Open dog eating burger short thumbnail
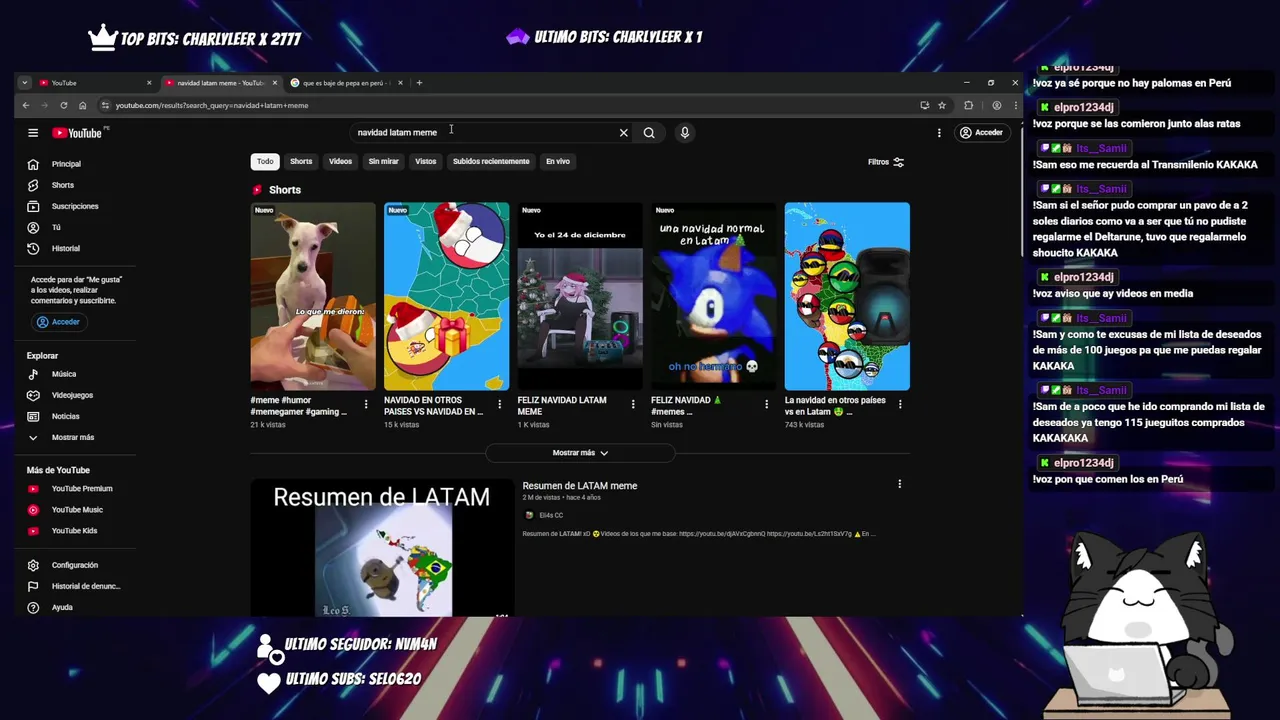The width and height of the screenshot is (1280, 720). pos(313,296)
